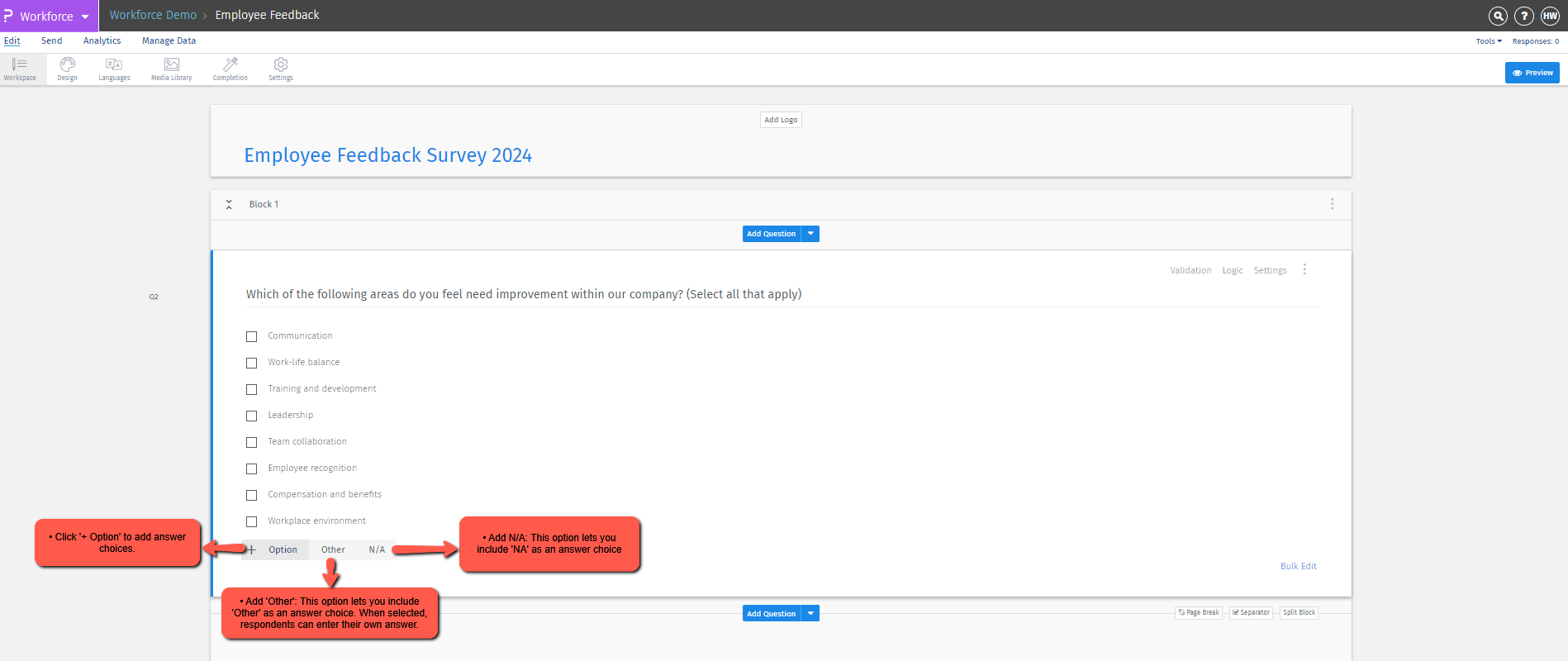The image size is (1568, 661).
Task: Click the Bulk Edit link
Action: point(1299,566)
